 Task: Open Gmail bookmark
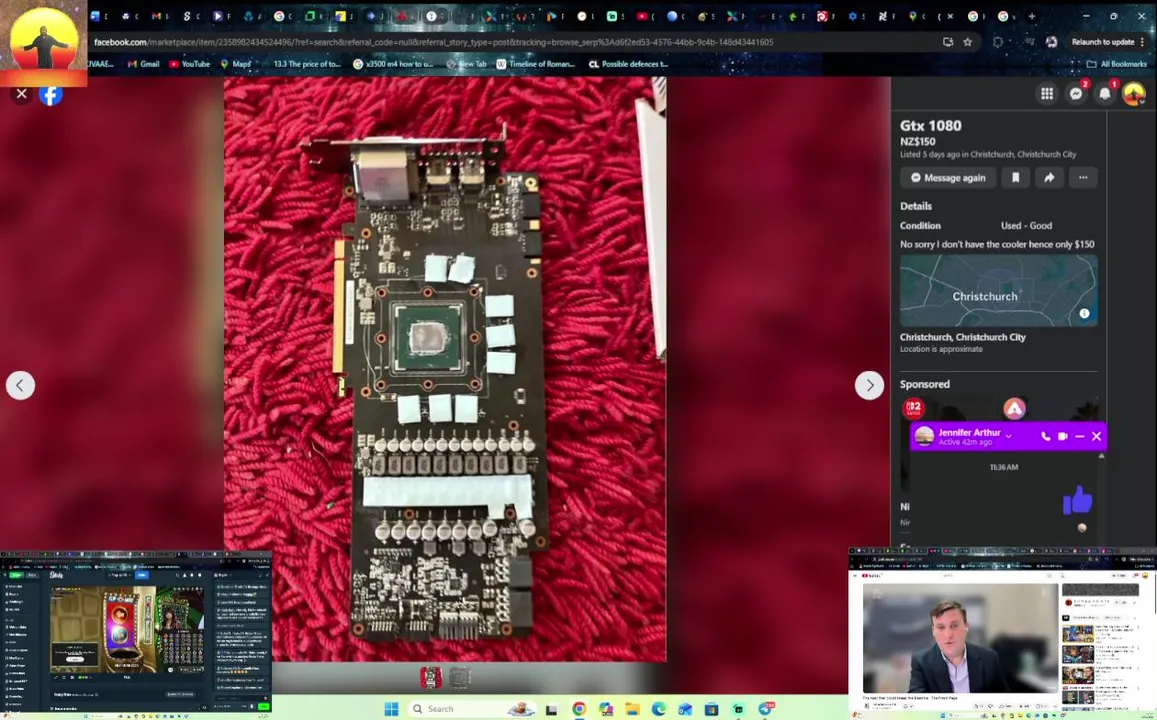[143, 64]
